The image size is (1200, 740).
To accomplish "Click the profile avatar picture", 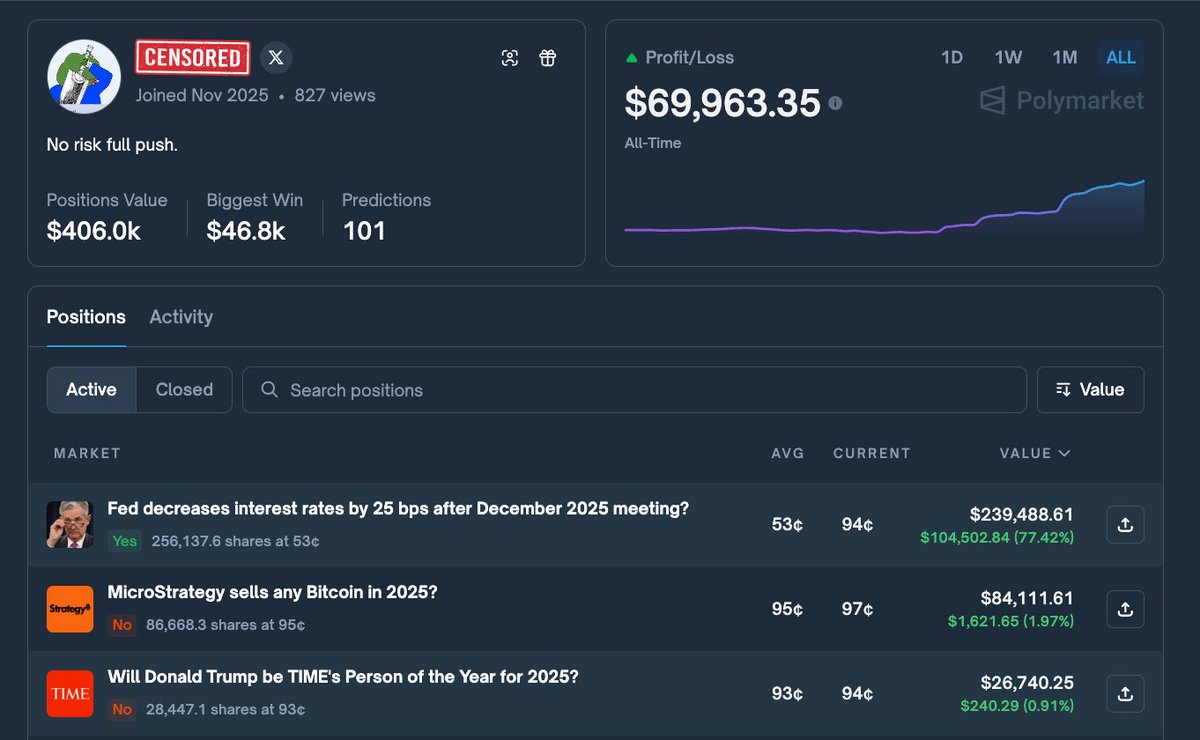I will pyautogui.click(x=84, y=77).
